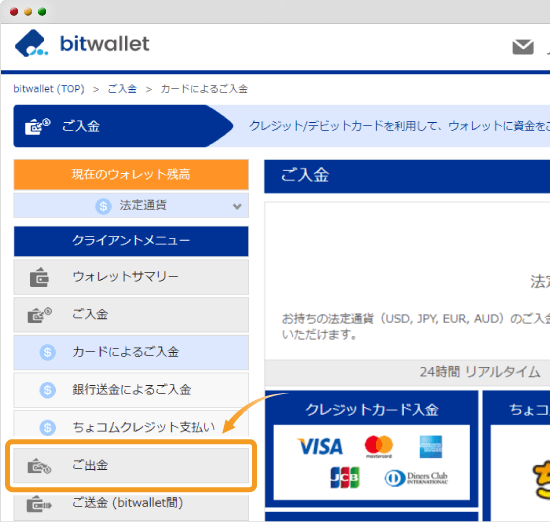The image size is (550, 522).
Task: Click the ご送金 (bitwallet間) transfer icon
Action: tap(39, 503)
